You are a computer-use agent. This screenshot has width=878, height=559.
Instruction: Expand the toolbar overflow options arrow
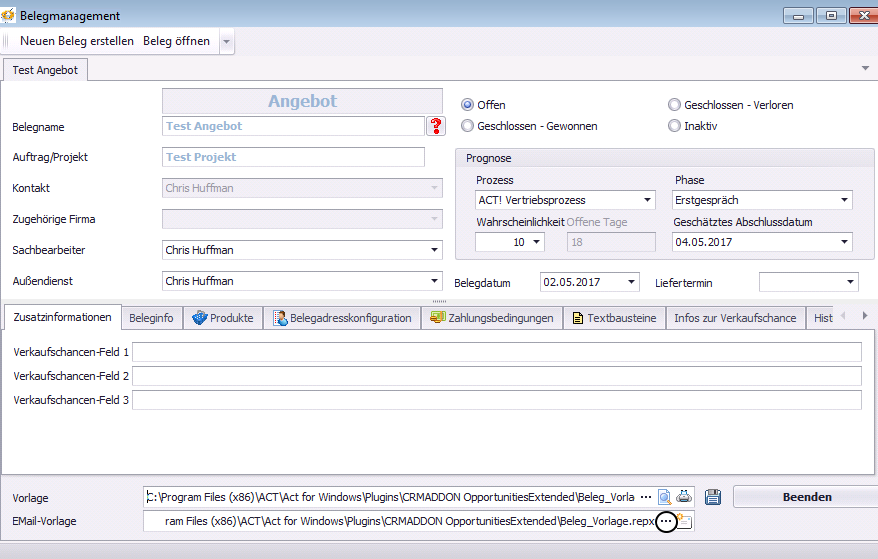tap(226, 41)
